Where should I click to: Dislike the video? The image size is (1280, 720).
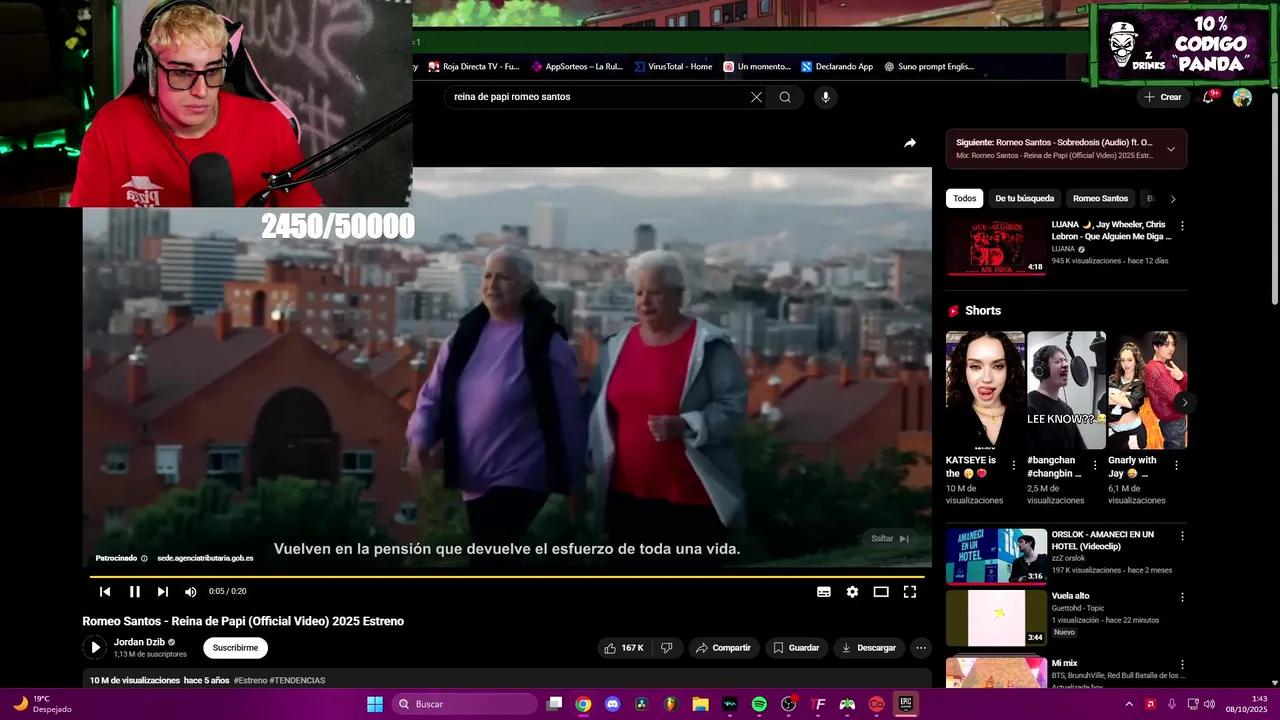667,648
